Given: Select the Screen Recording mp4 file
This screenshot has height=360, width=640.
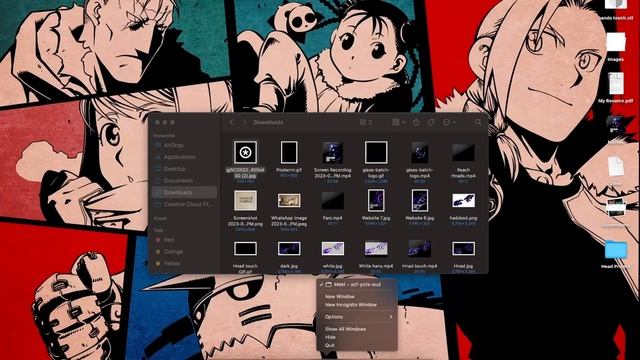Looking at the screenshot, I should (332, 152).
